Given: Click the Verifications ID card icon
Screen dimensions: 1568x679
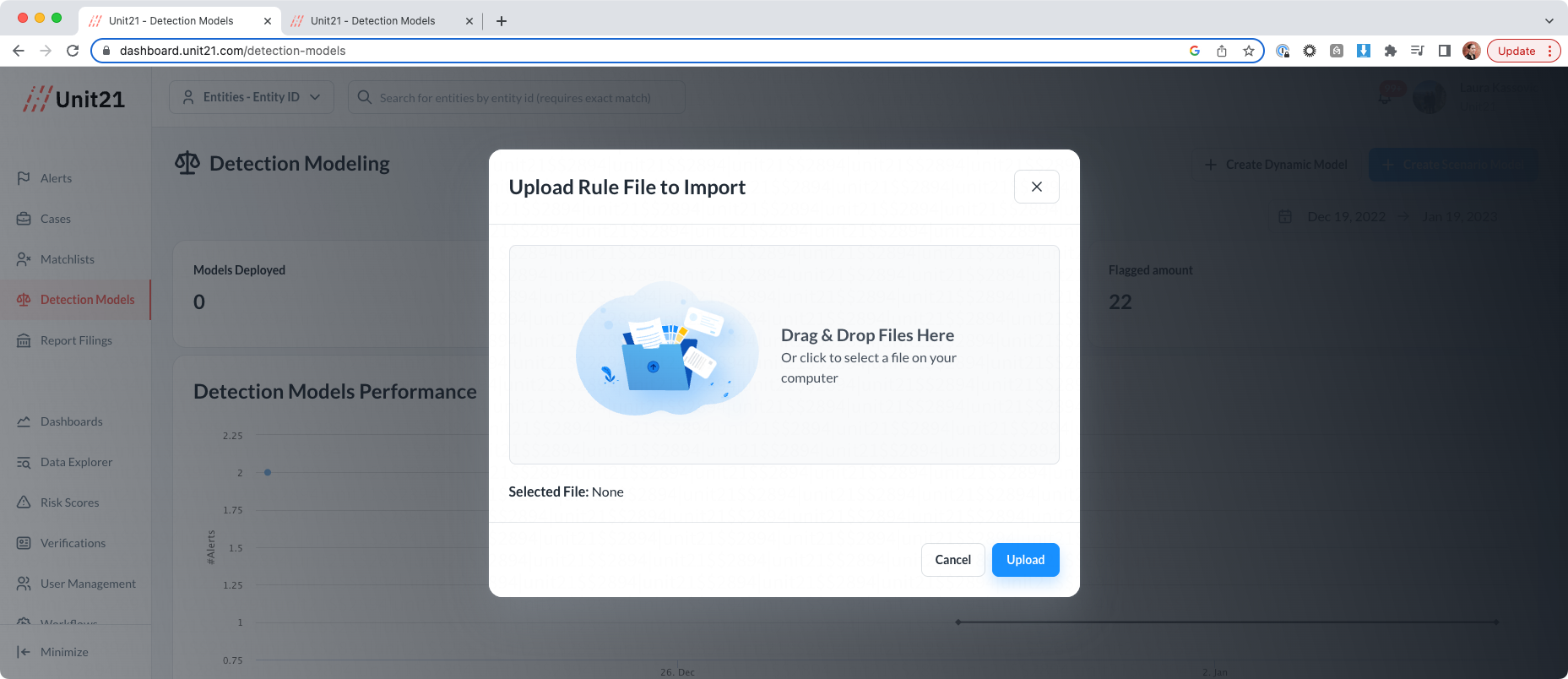Looking at the screenshot, I should coord(24,543).
